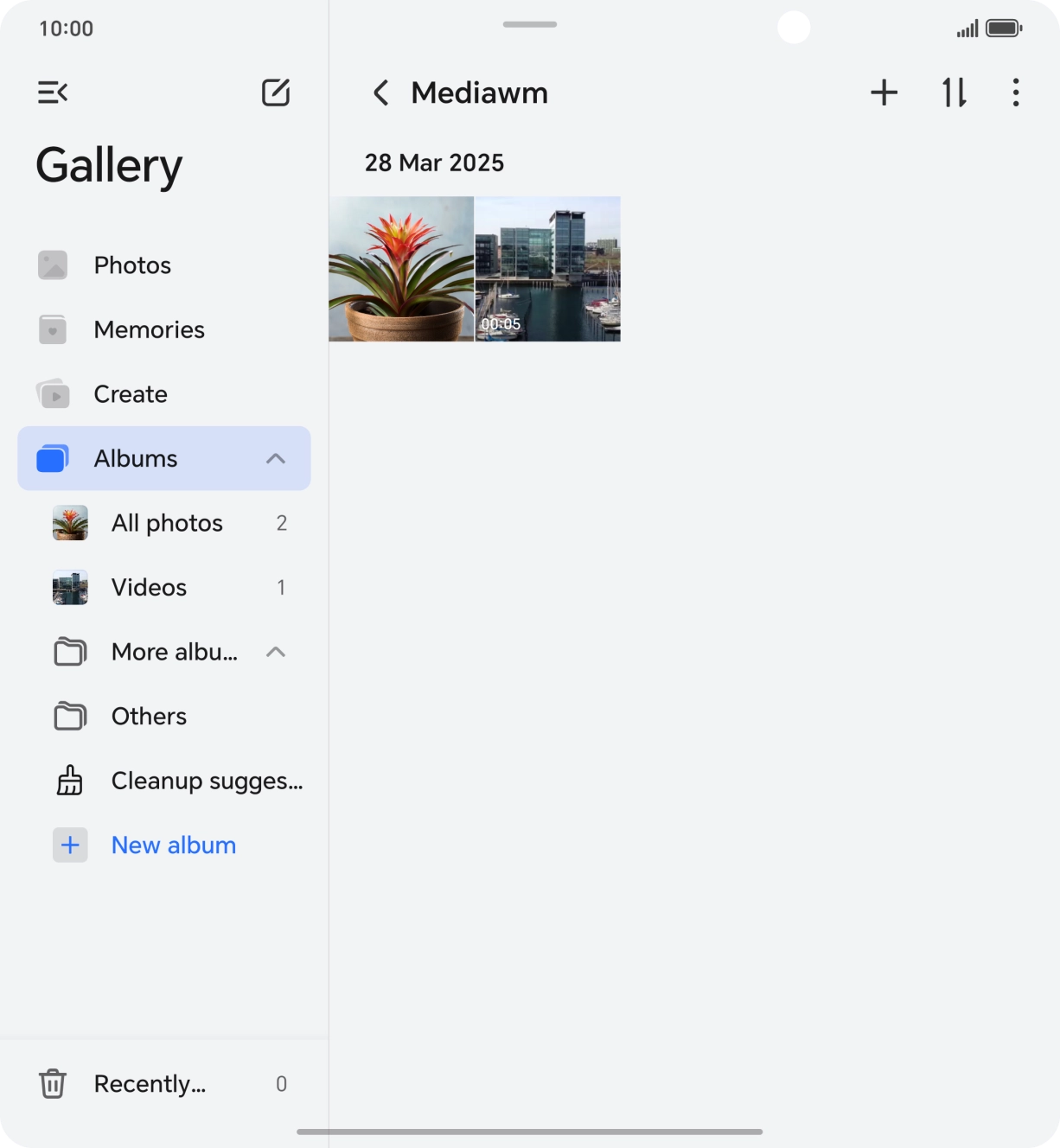Open the Videos album
1060x1148 pixels.
[164, 587]
